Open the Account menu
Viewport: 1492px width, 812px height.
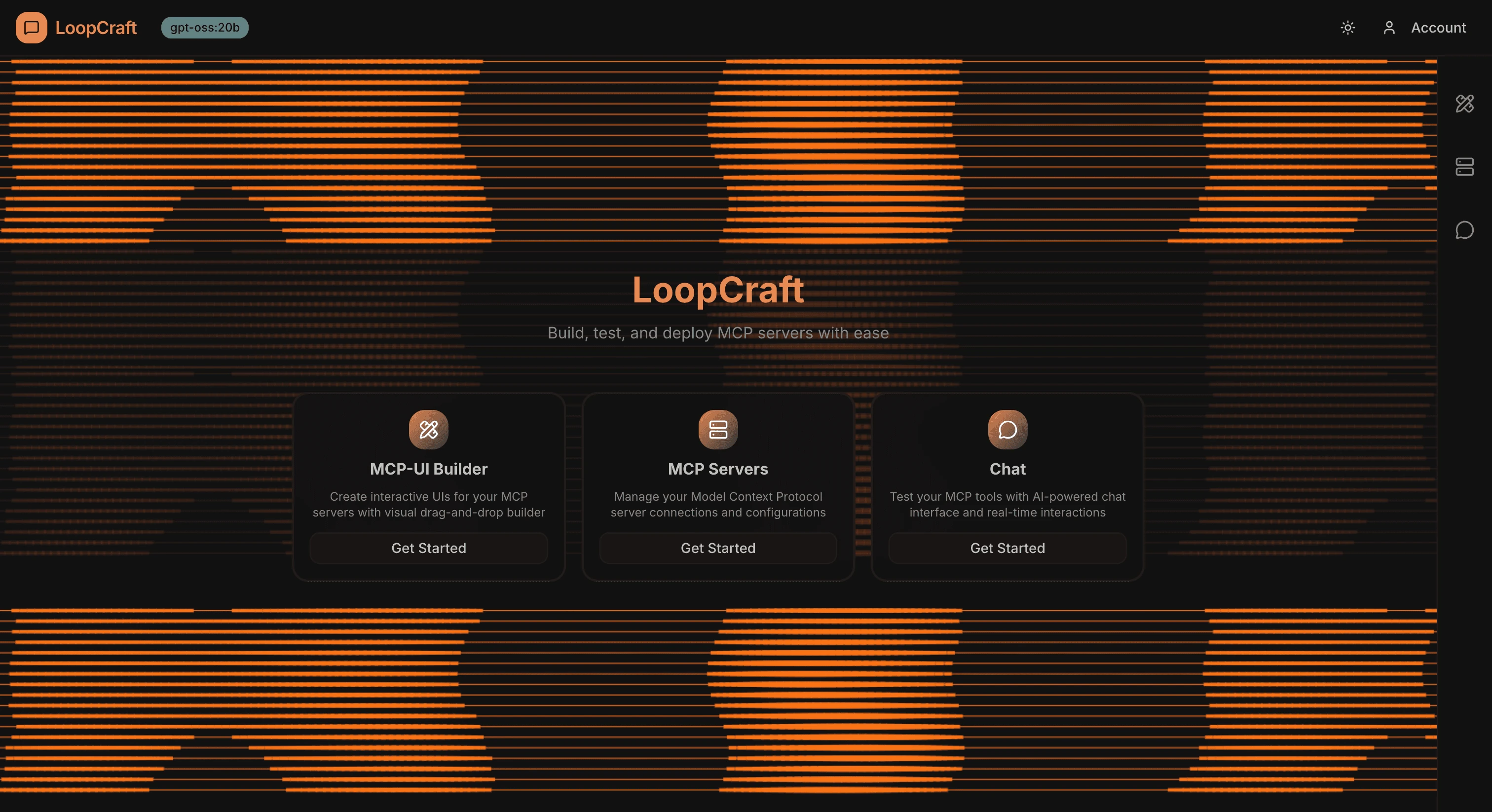[1438, 27]
